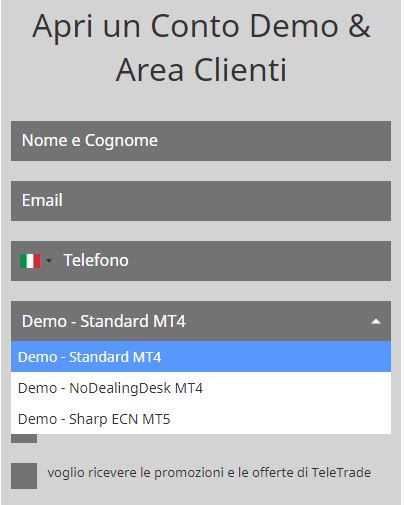
Task: Click the word 'TeleTrade' in the consent text
Action: (x=341, y=473)
